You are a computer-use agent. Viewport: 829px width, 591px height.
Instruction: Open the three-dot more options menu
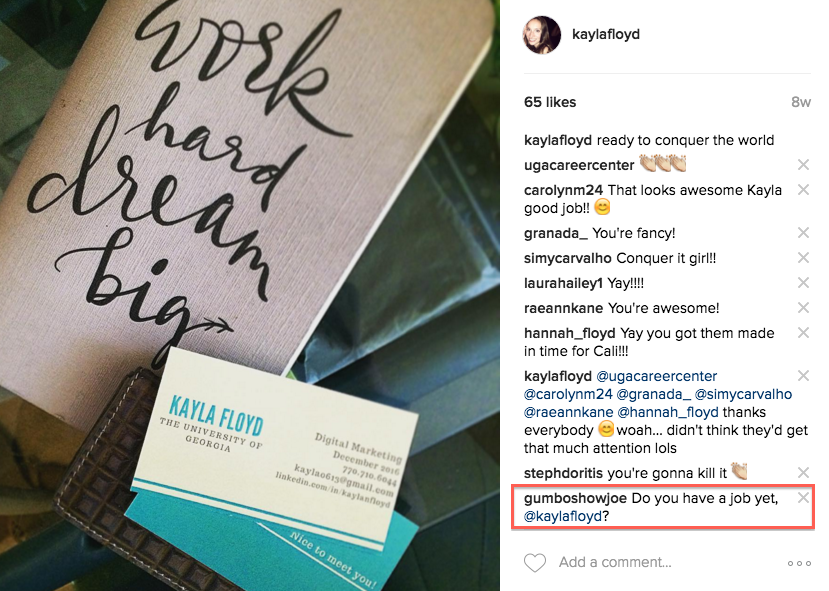tap(799, 564)
